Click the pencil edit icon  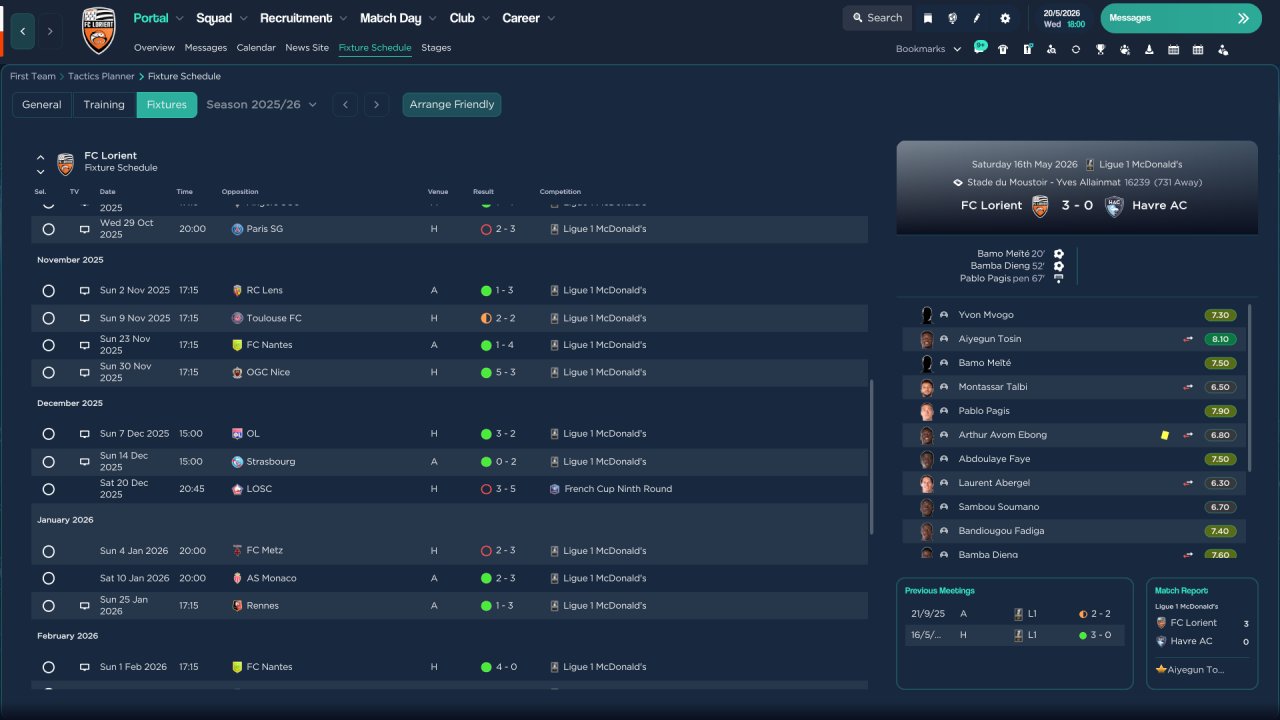[977, 18]
